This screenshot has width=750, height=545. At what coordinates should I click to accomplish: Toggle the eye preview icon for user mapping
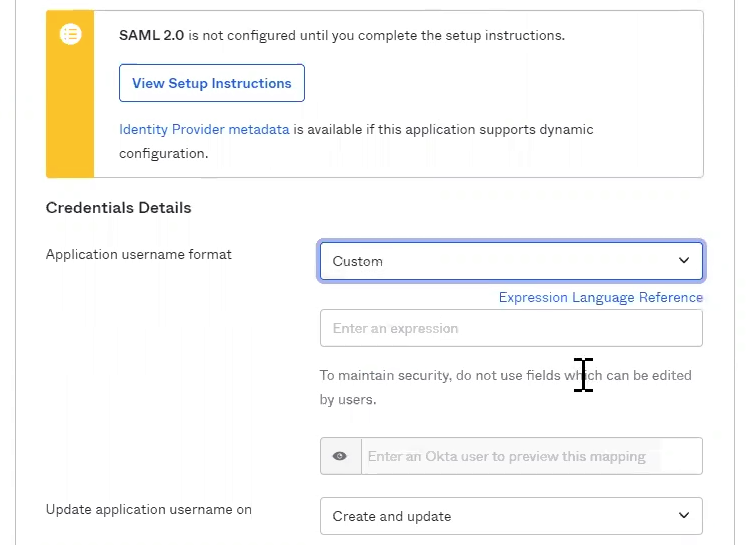pos(340,456)
